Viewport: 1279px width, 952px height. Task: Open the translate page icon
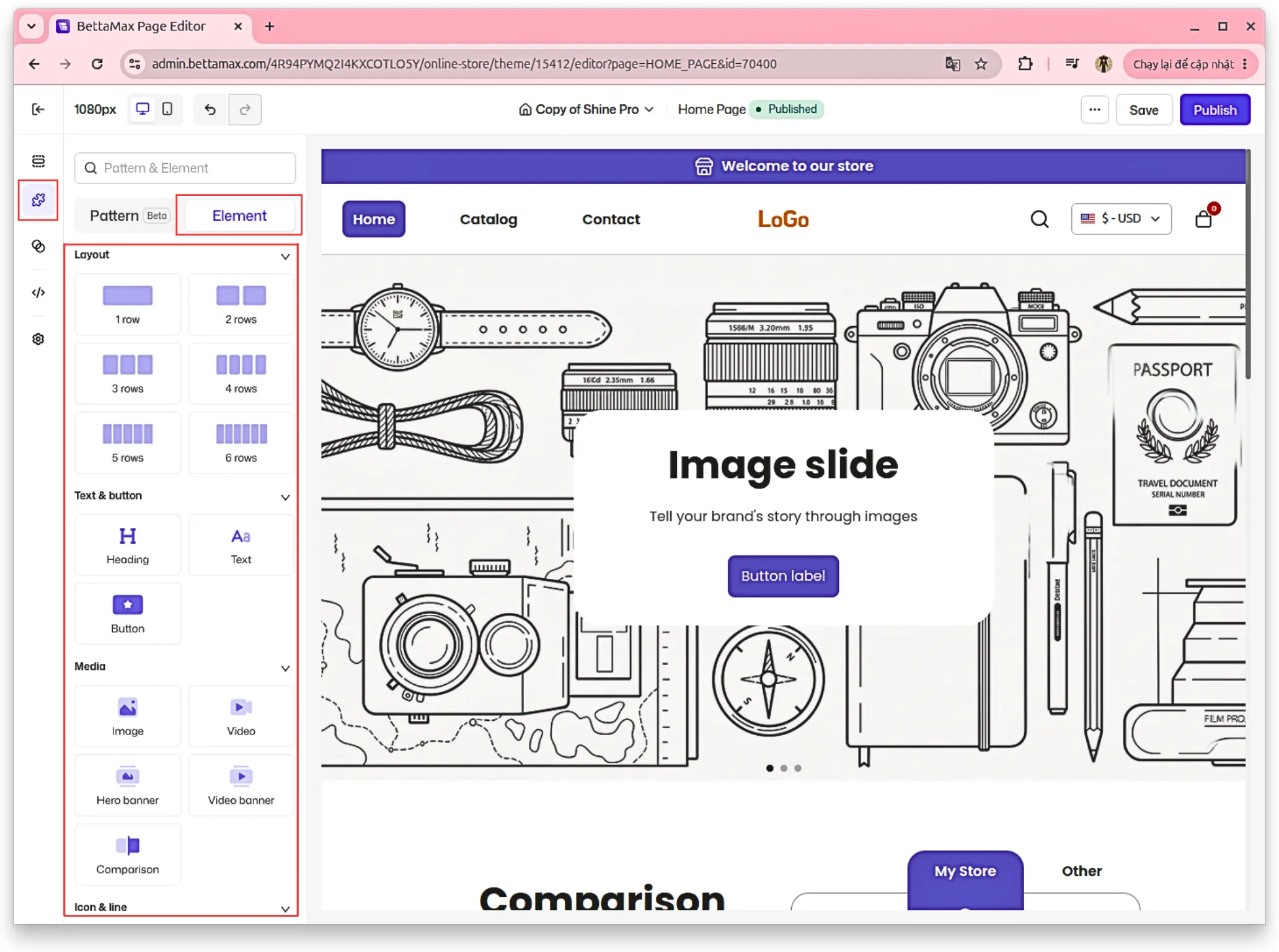(952, 64)
